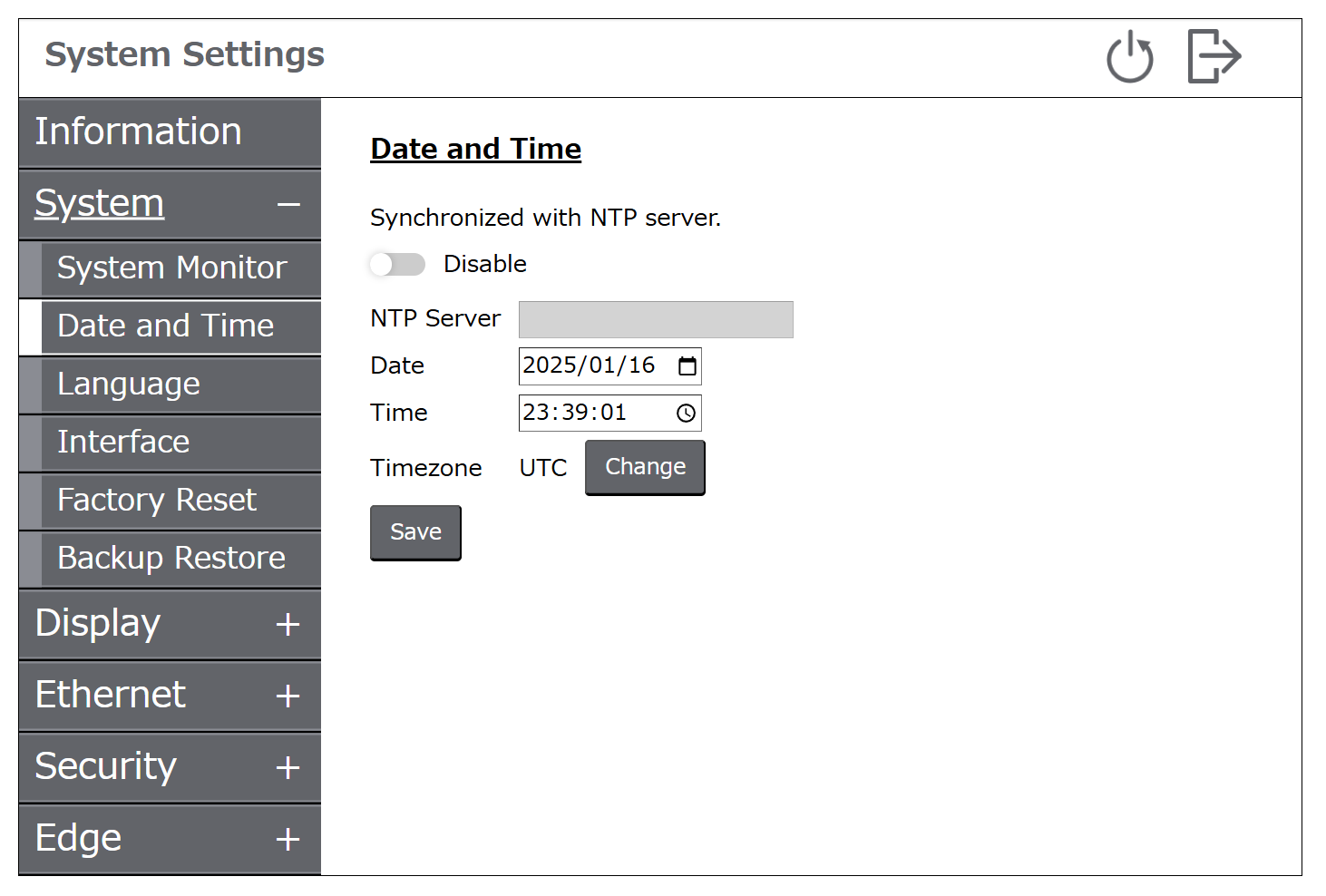Expand the Ethernet menu section
The image size is (1326, 896).
pos(170,696)
